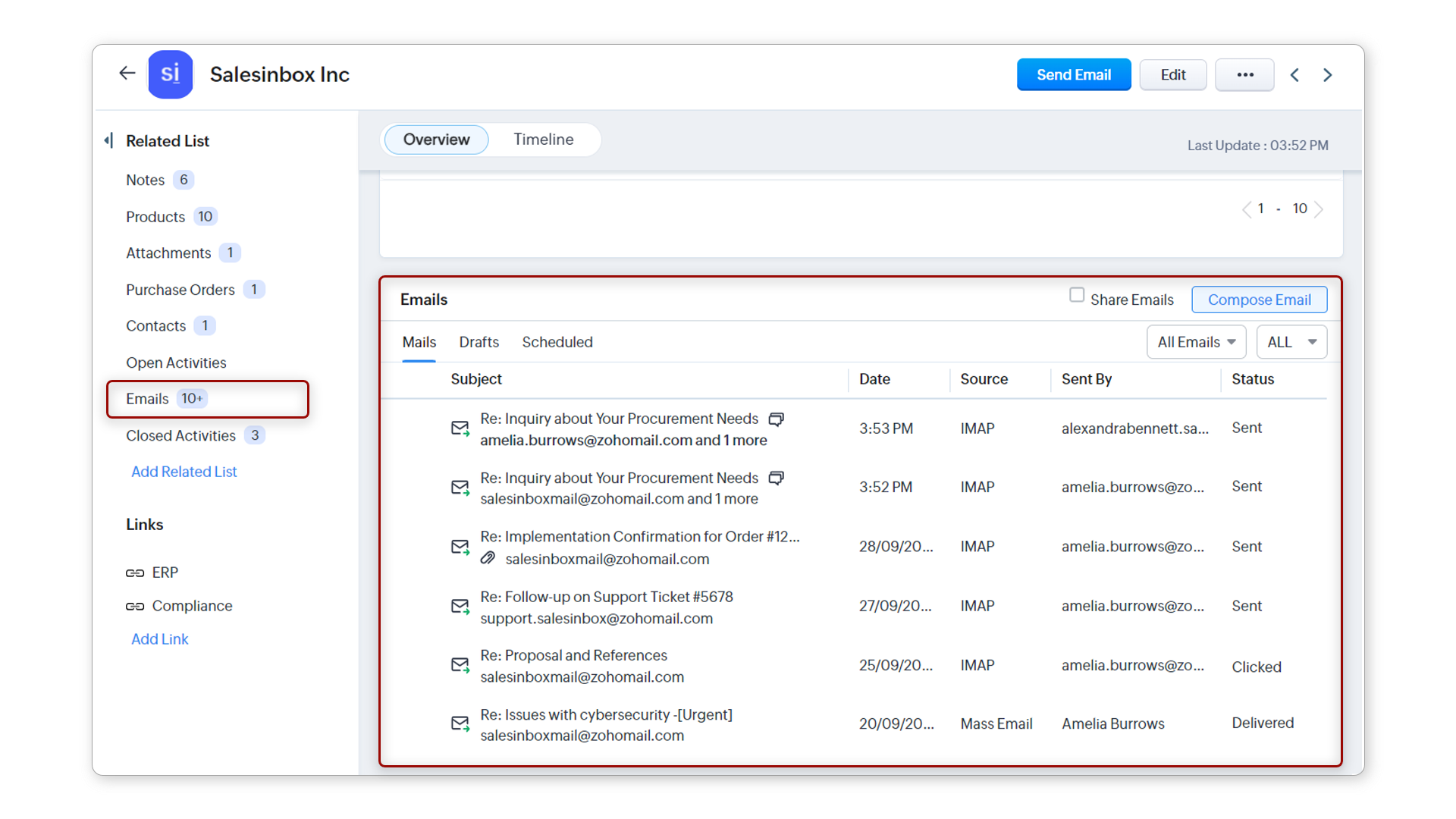Click the ERP link icon
This screenshot has height=819, width=1456.
135,573
